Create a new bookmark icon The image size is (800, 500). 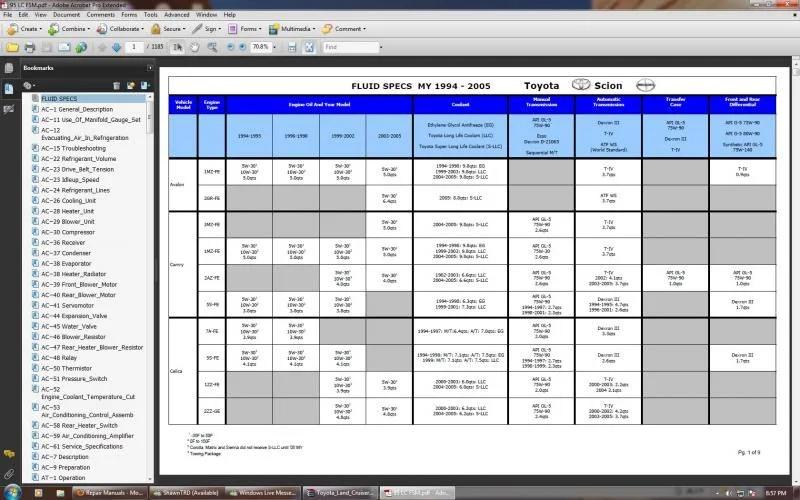point(131,86)
